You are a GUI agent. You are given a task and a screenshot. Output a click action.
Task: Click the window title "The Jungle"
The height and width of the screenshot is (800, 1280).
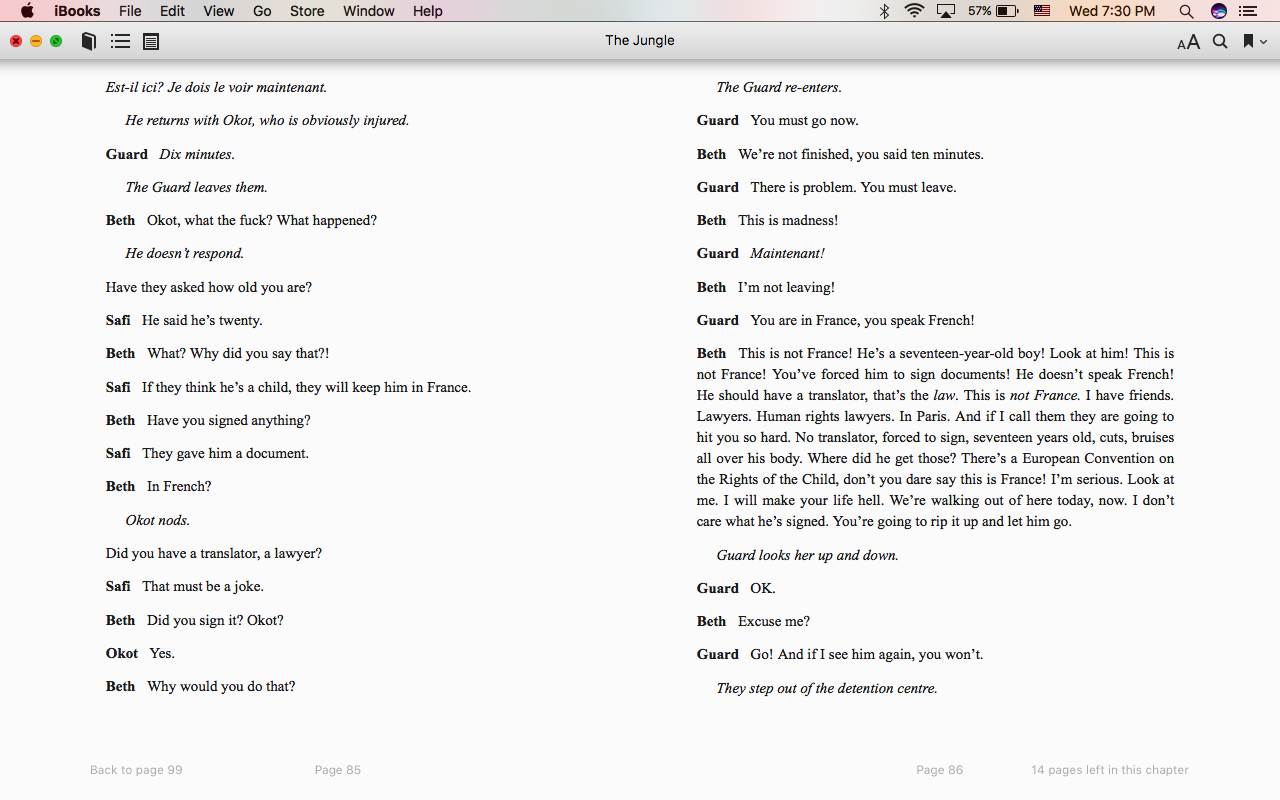click(640, 40)
